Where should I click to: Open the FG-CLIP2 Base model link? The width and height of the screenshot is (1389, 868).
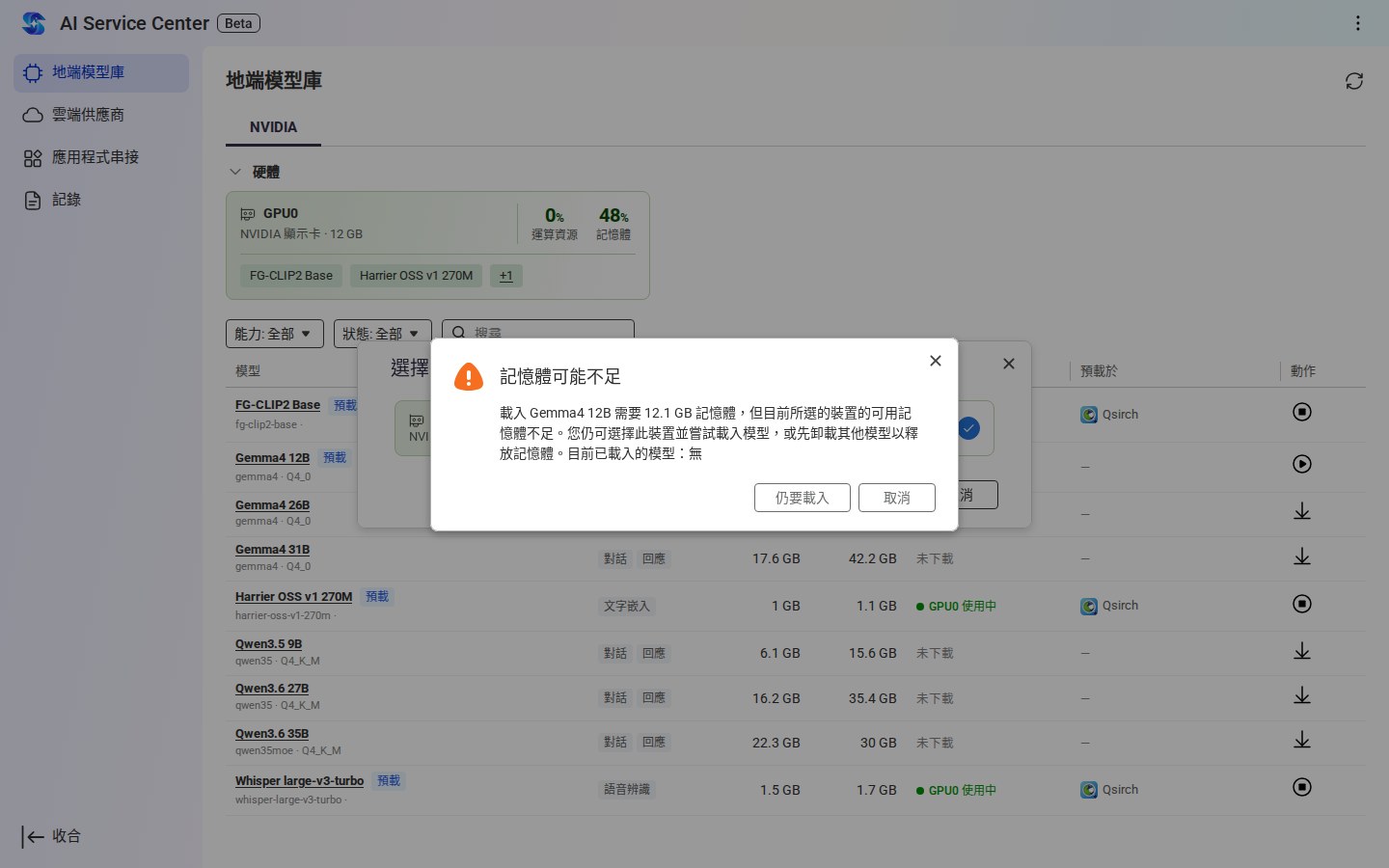(x=278, y=405)
